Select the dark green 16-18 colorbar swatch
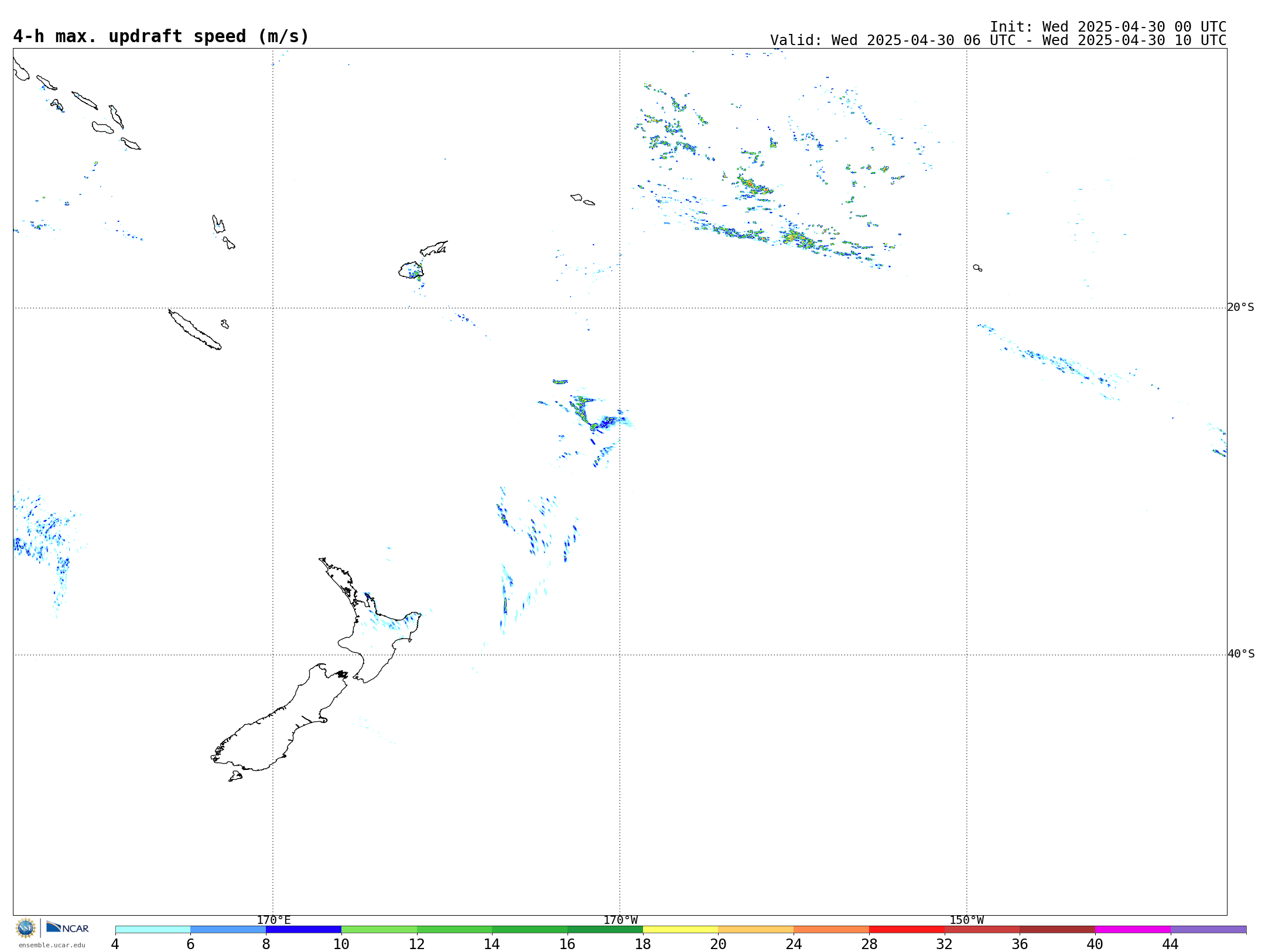This screenshot has height=952, width=1265. [x=605, y=930]
